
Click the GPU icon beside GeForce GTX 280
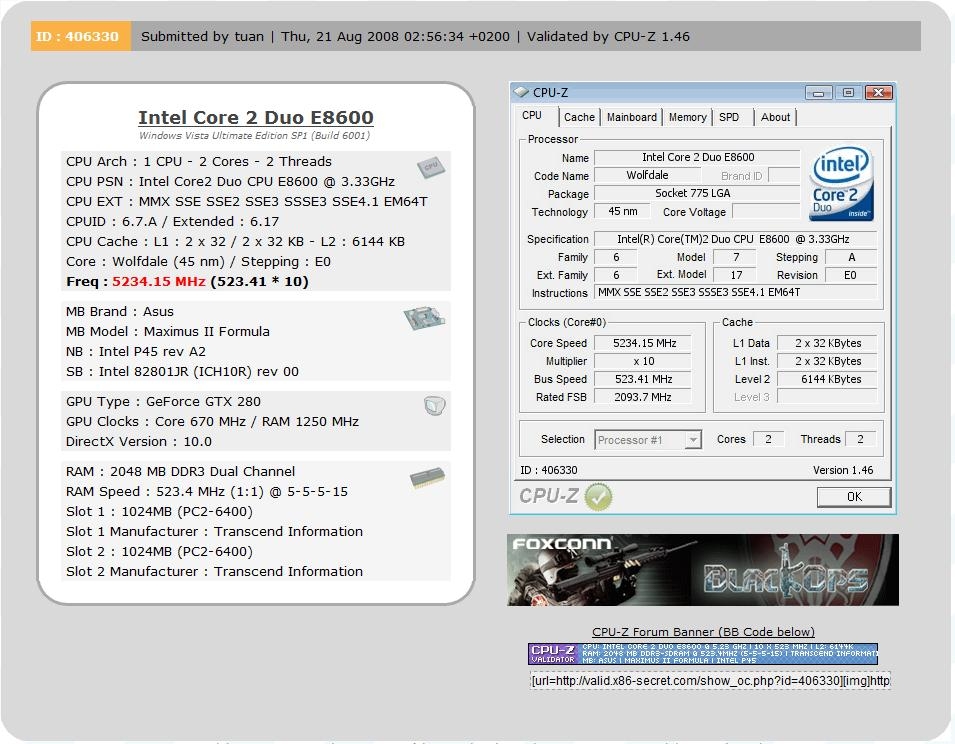pyautogui.click(x=434, y=406)
